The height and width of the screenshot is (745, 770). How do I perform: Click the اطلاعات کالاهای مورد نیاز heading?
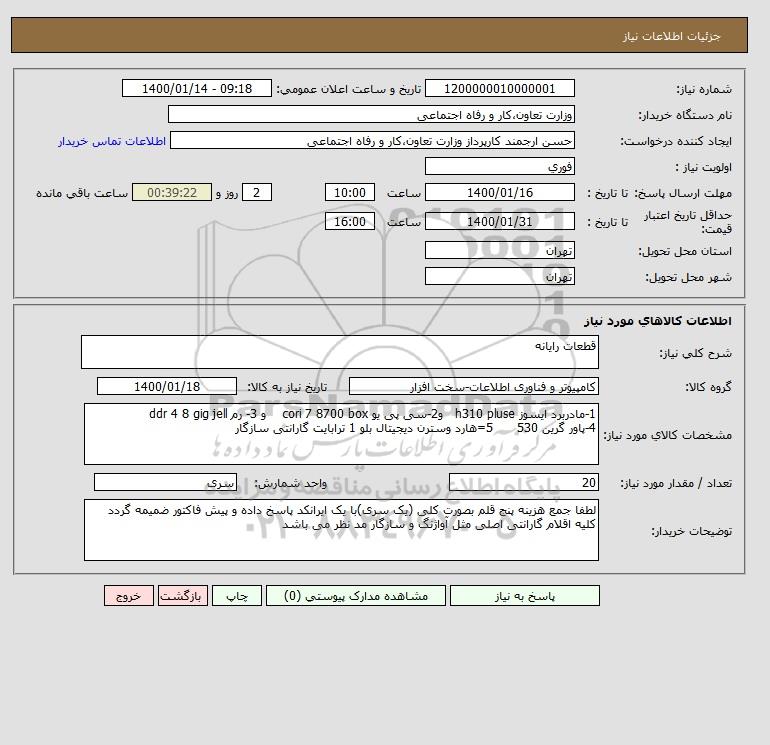point(658,321)
